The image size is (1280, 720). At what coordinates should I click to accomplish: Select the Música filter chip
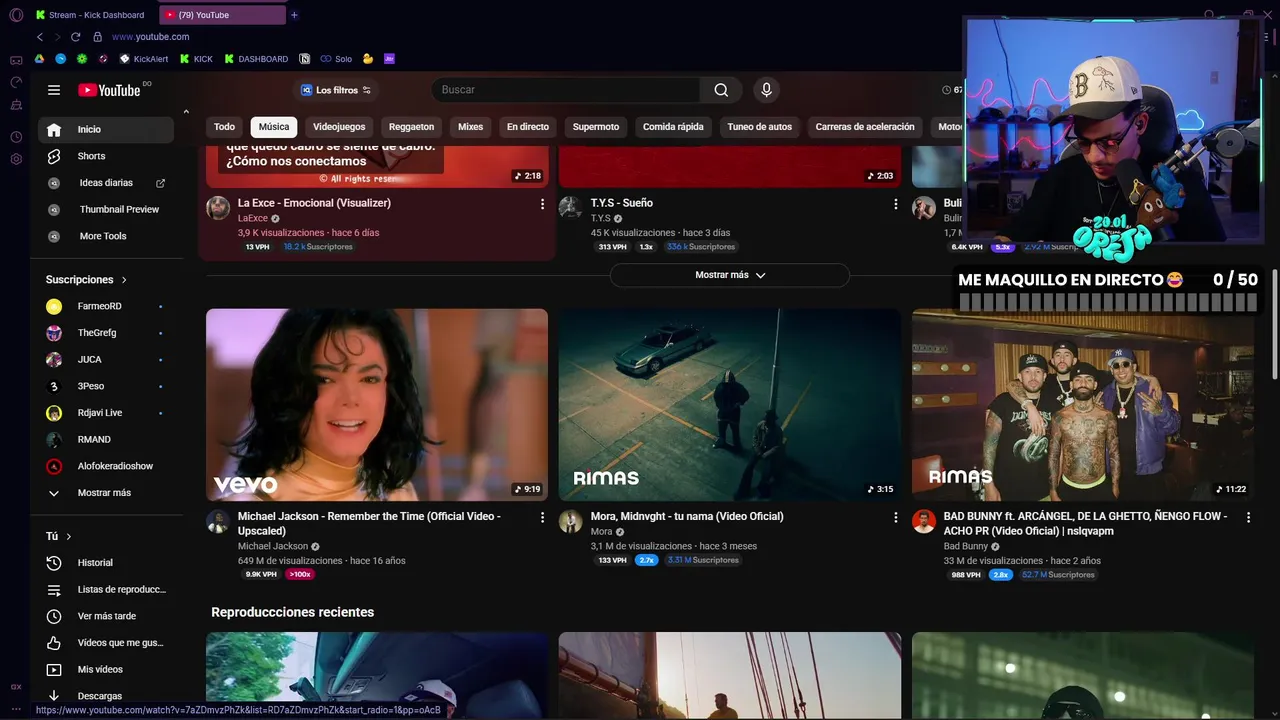(x=274, y=127)
